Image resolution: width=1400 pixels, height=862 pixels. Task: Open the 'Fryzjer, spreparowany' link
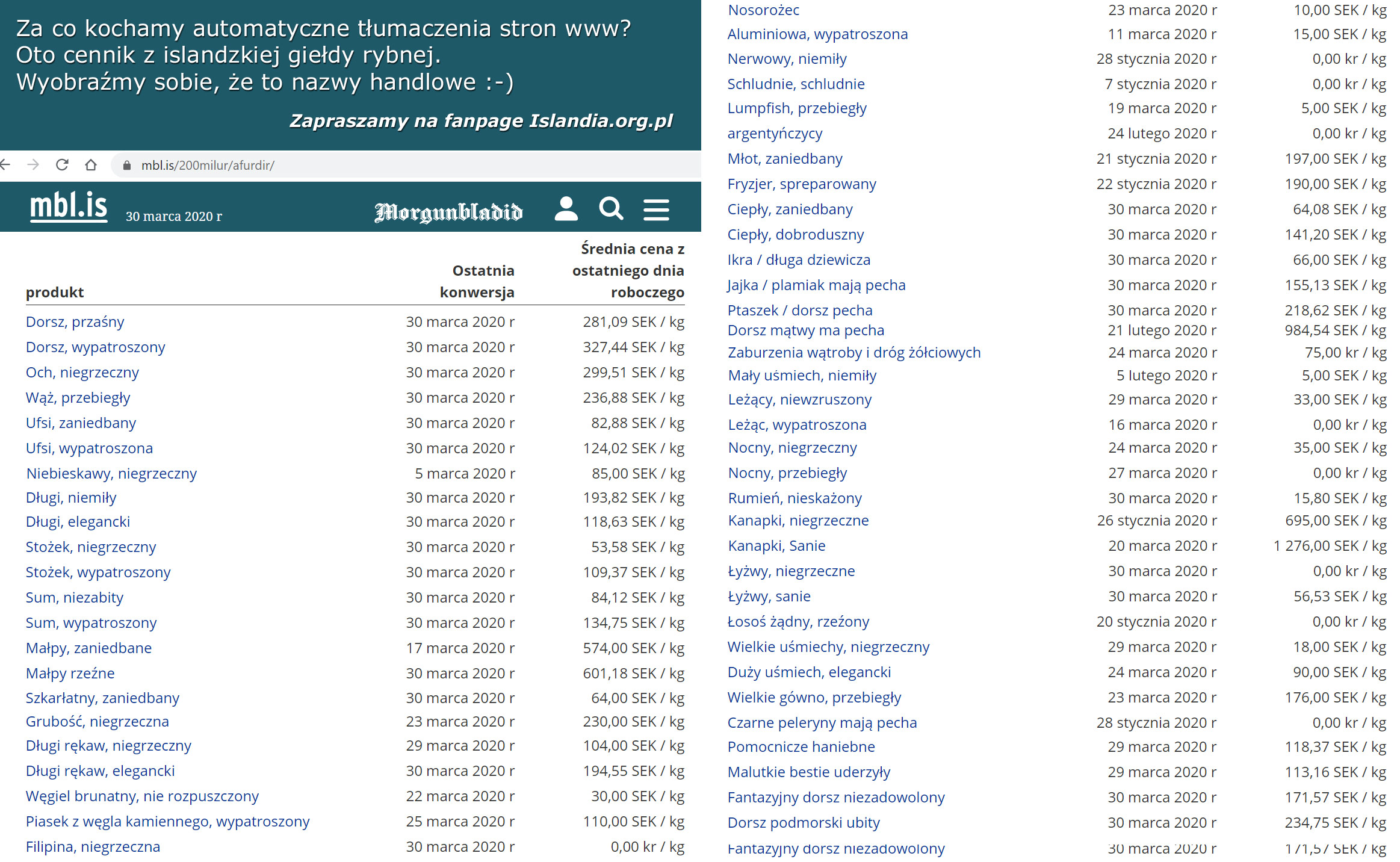(802, 184)
